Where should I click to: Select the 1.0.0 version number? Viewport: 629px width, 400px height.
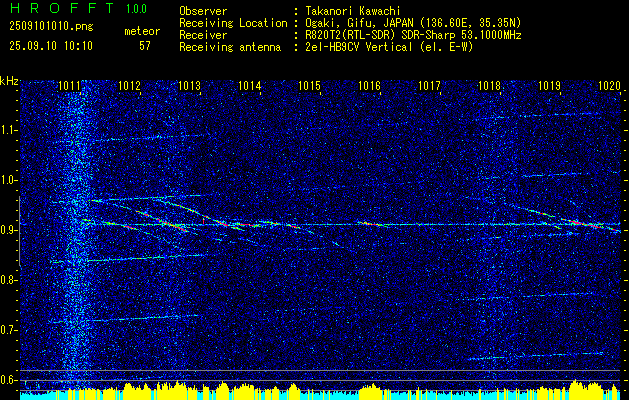click(x=136, y=9)
